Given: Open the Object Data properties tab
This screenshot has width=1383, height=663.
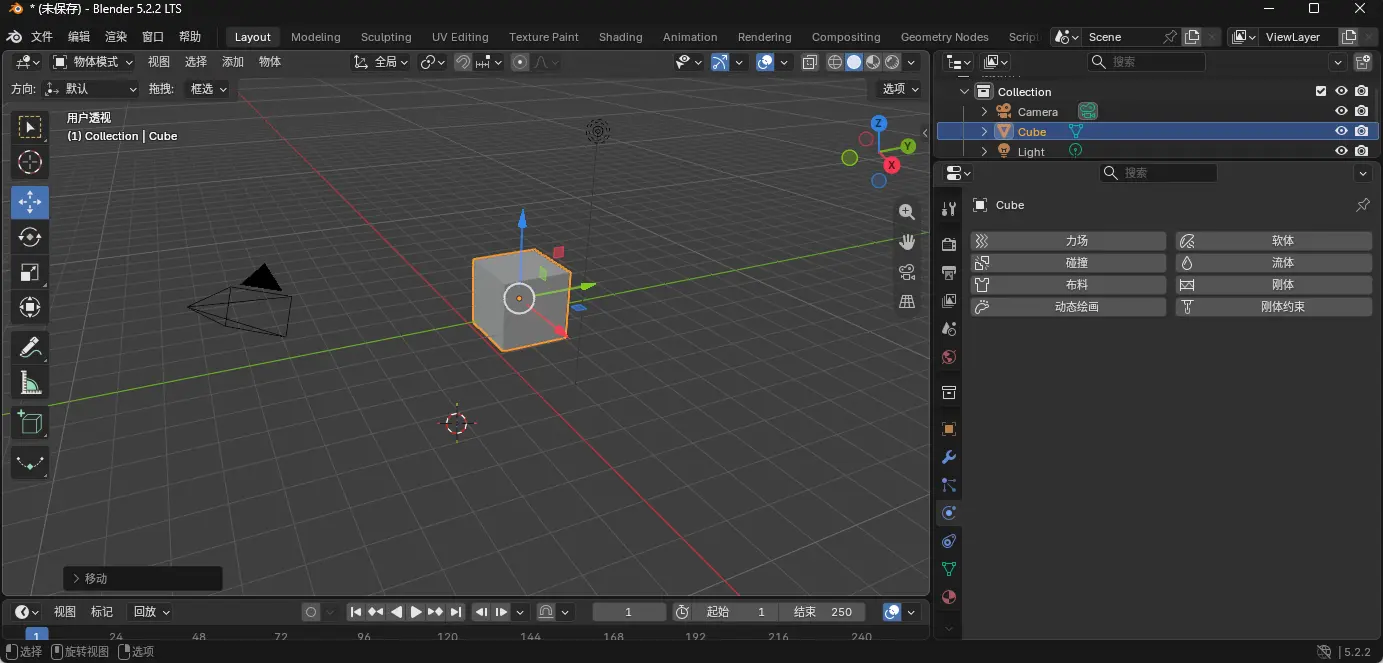Looking at the screenshot, I should point(949,569).
